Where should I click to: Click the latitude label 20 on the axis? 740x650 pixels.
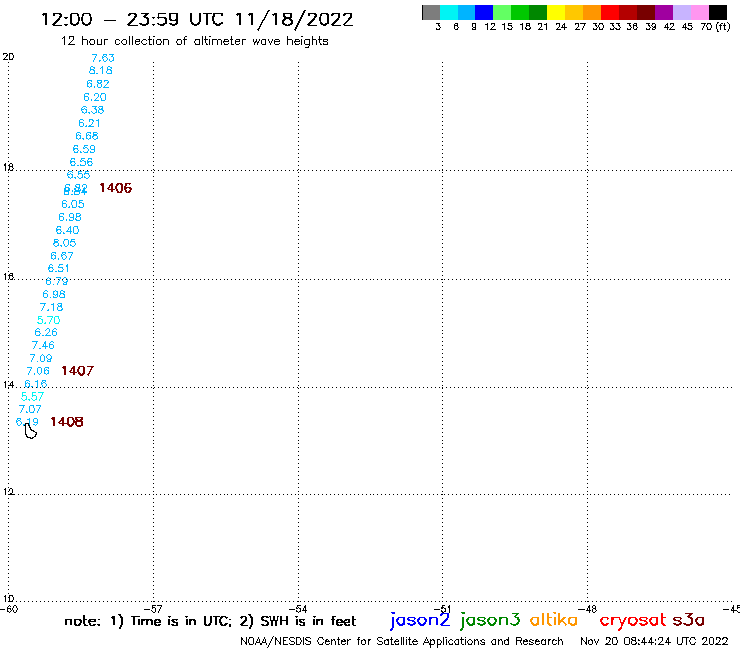pyautogui.click(x=8, y=57)
